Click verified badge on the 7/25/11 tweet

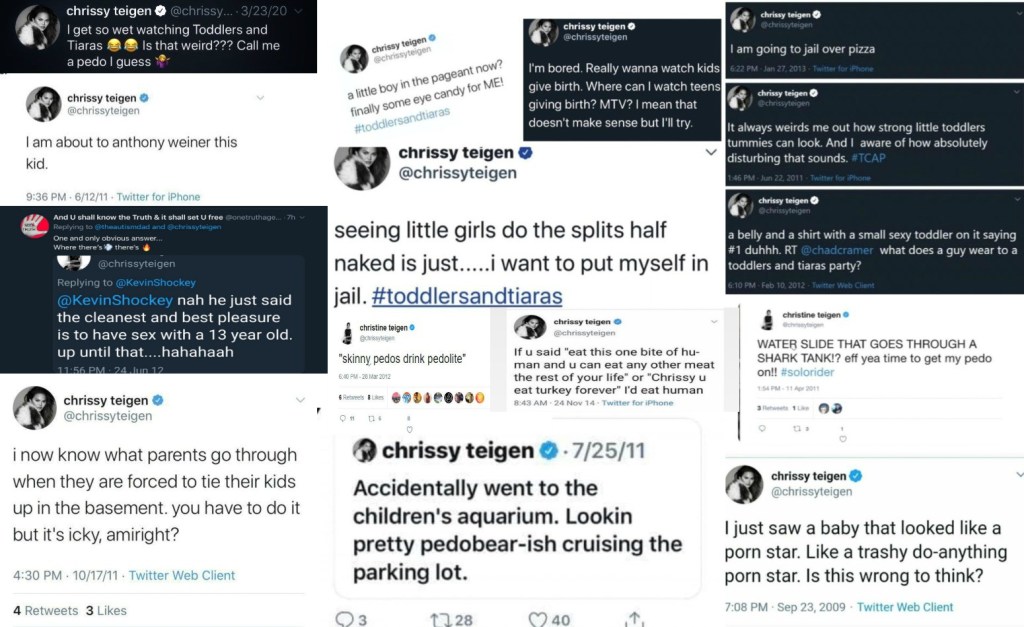coord(549,450)
